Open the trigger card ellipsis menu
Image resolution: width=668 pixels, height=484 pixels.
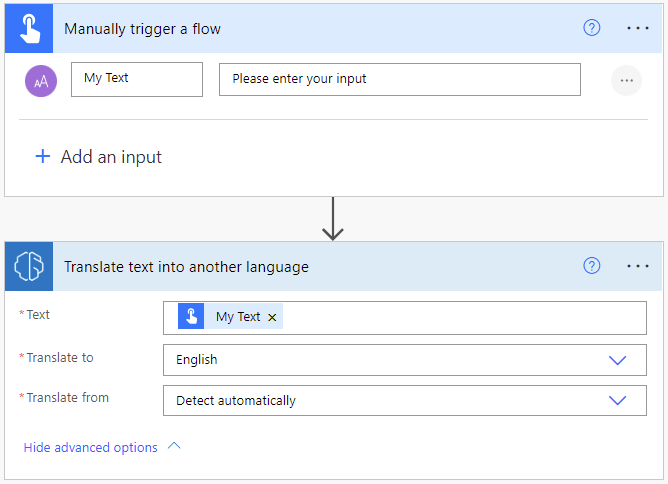[x=638, y=28]
